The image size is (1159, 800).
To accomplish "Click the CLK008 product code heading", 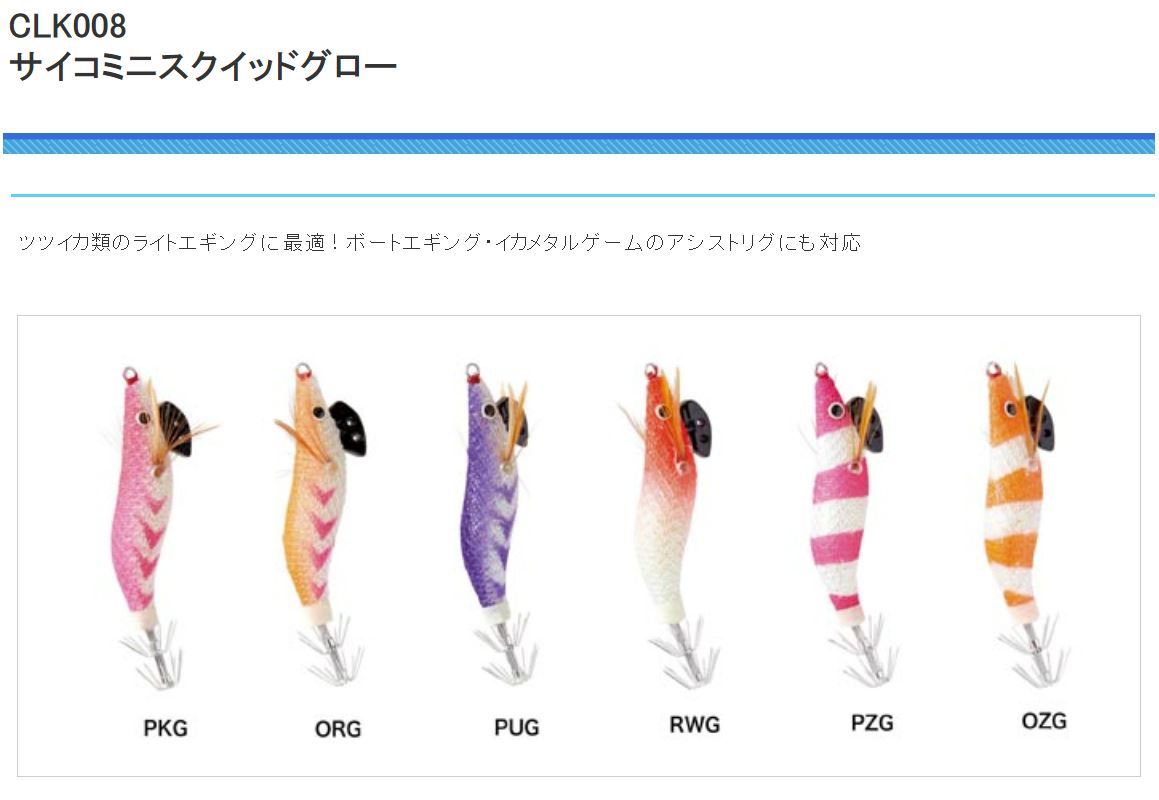I will click(67, 26).
